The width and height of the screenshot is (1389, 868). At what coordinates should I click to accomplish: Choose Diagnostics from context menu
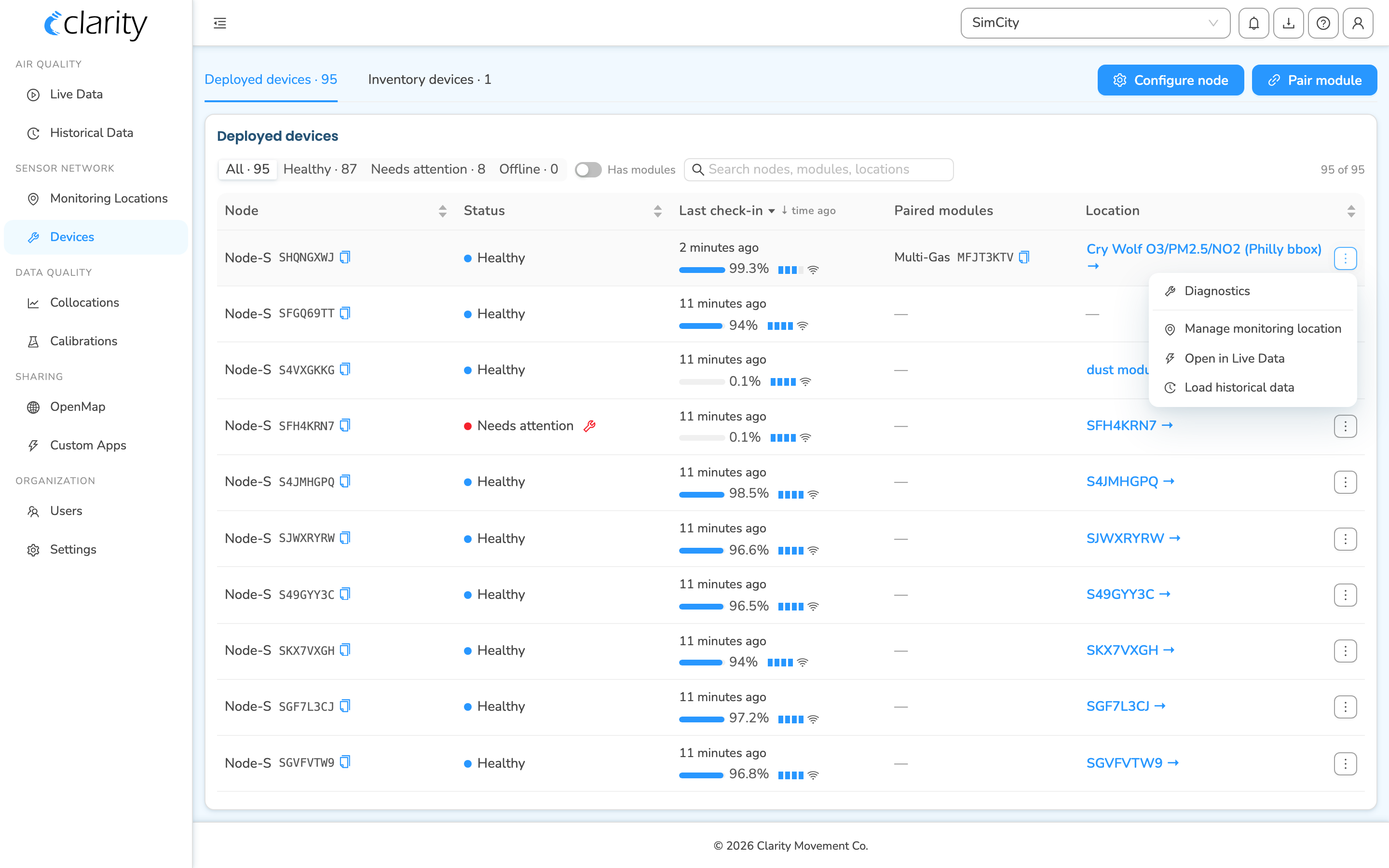(1253, 291)
